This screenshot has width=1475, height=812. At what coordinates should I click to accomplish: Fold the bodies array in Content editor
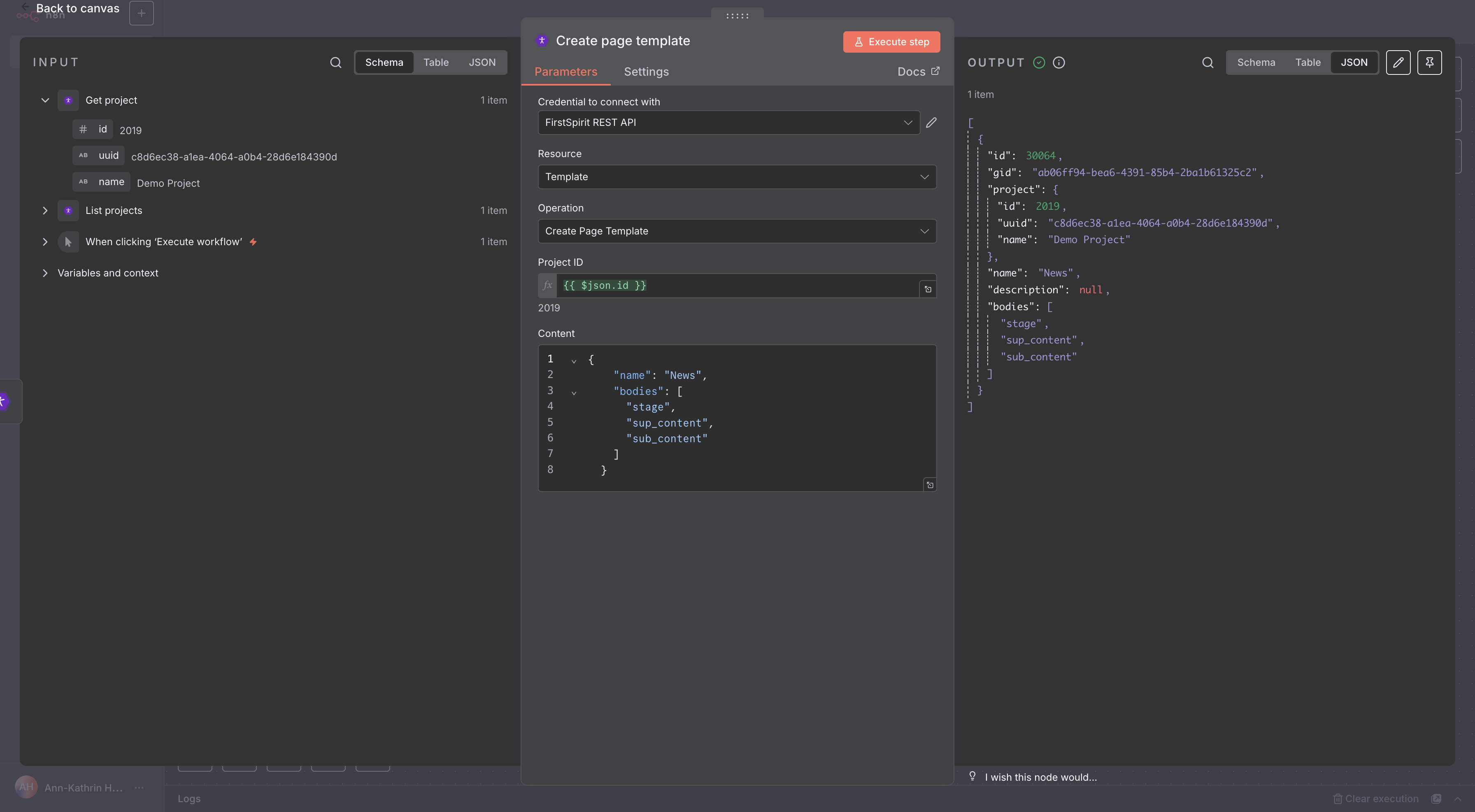tap(574, 392)
